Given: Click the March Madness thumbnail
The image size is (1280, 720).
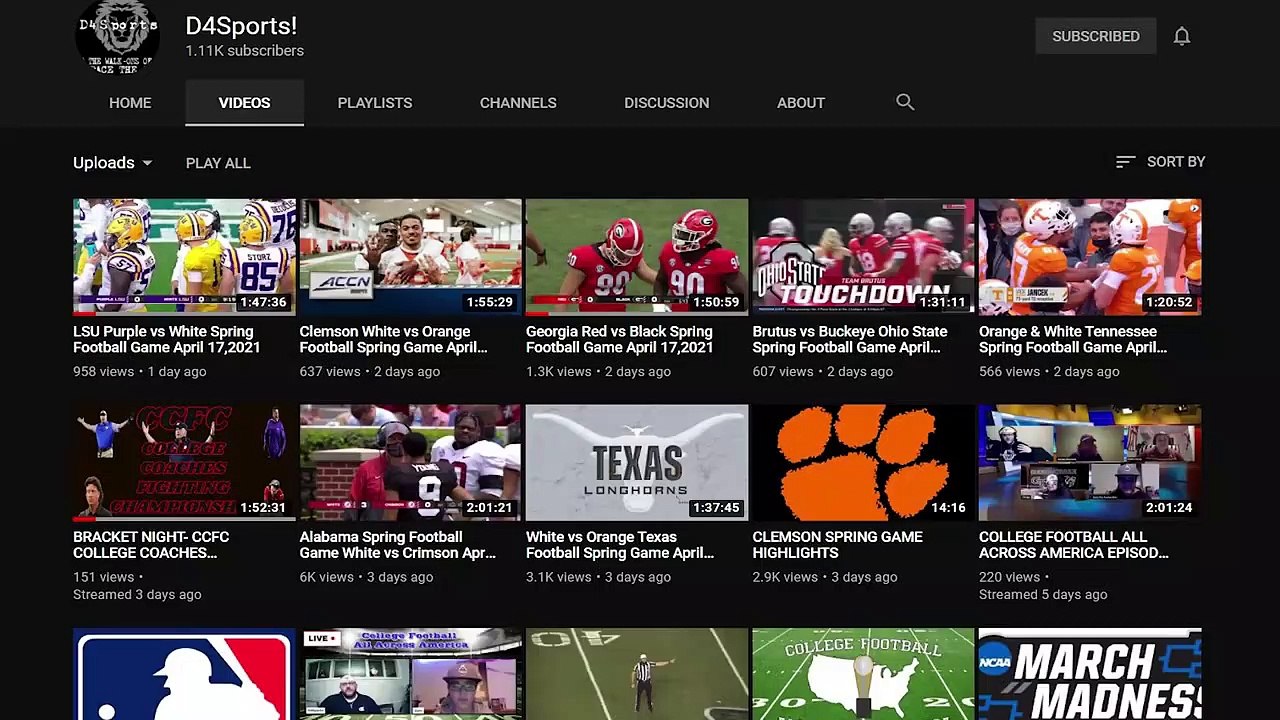Looking at the screenshot, I should tap(1090, 674).
